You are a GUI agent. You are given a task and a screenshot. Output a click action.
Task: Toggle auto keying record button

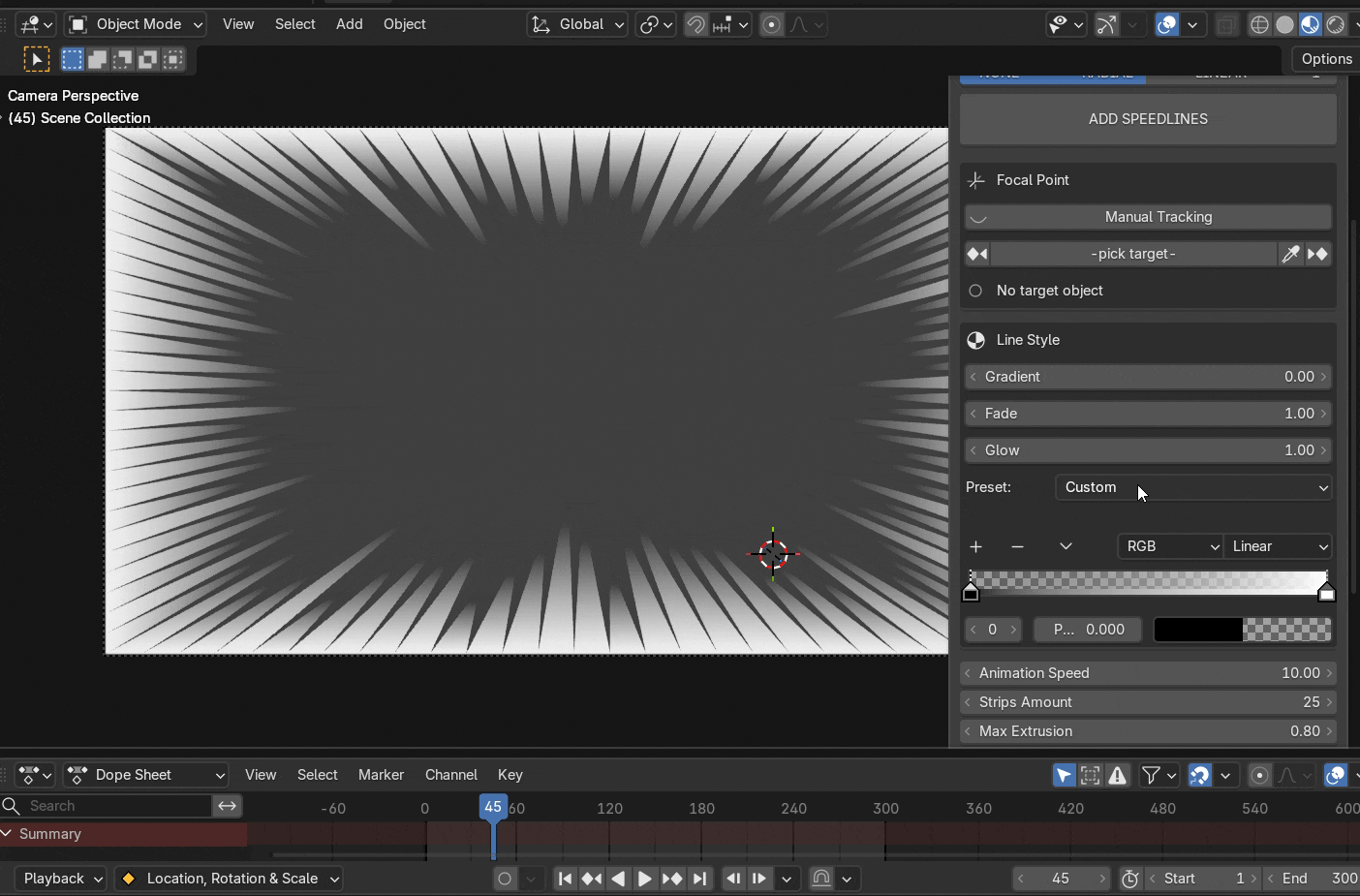[505, 879]
